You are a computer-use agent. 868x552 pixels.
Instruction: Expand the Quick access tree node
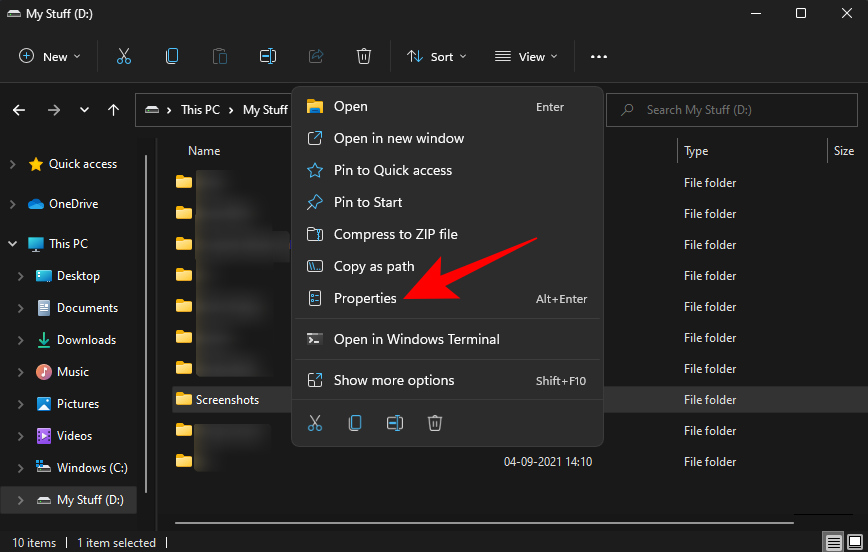click(x=13, y=164)
